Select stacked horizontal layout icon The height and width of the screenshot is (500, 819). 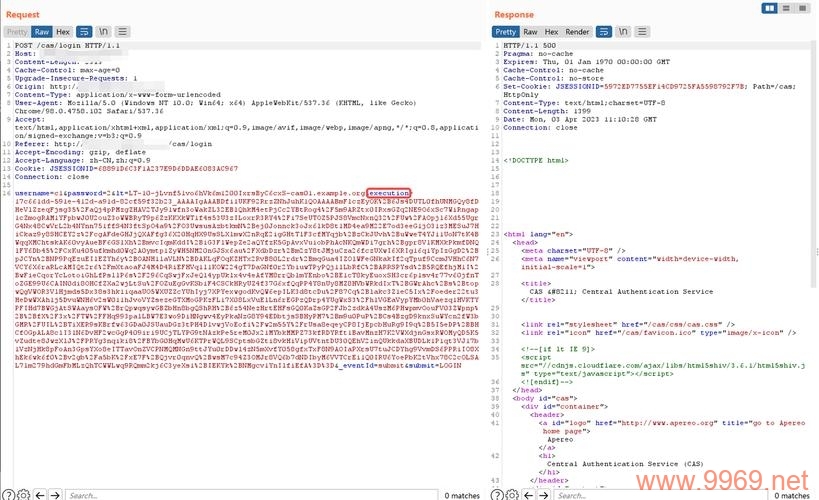[786, 8]
